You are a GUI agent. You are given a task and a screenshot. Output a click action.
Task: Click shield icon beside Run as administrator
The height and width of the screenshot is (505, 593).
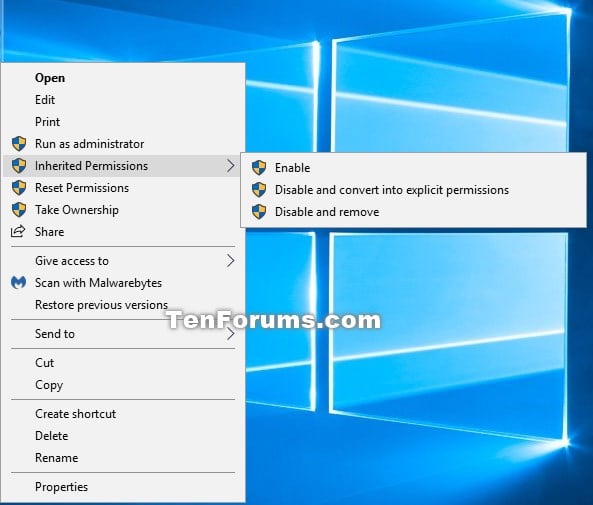[x=19, y=144]
